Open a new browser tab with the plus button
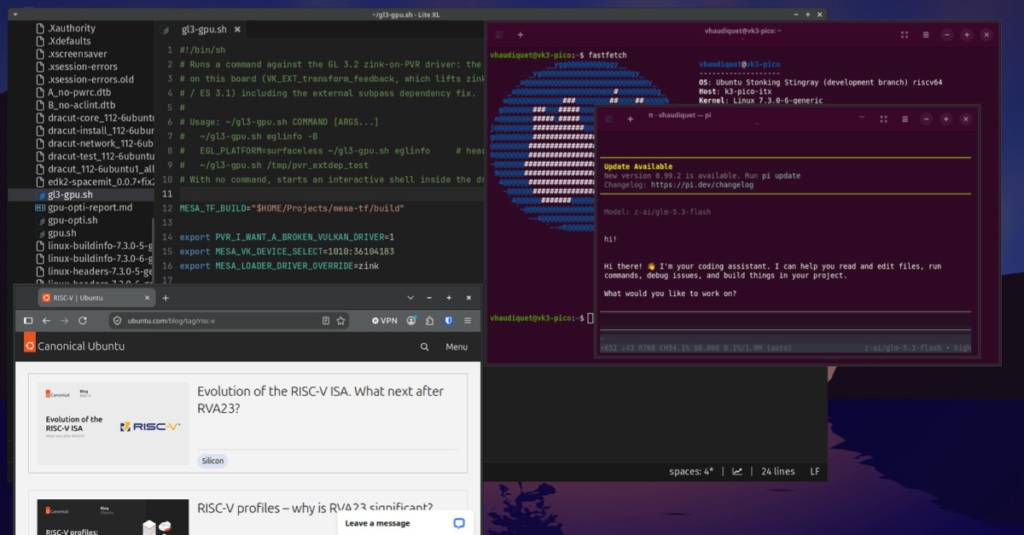 [x=166, y=298]
